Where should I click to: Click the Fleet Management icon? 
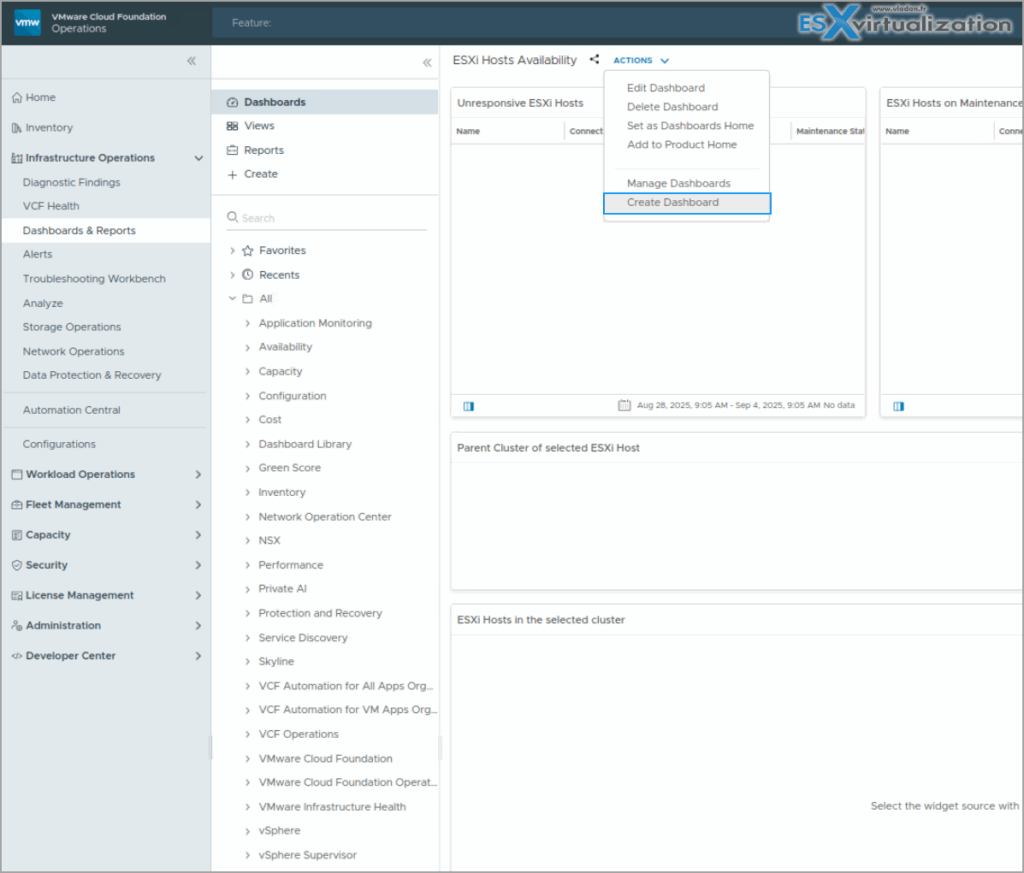pos(17,505)
